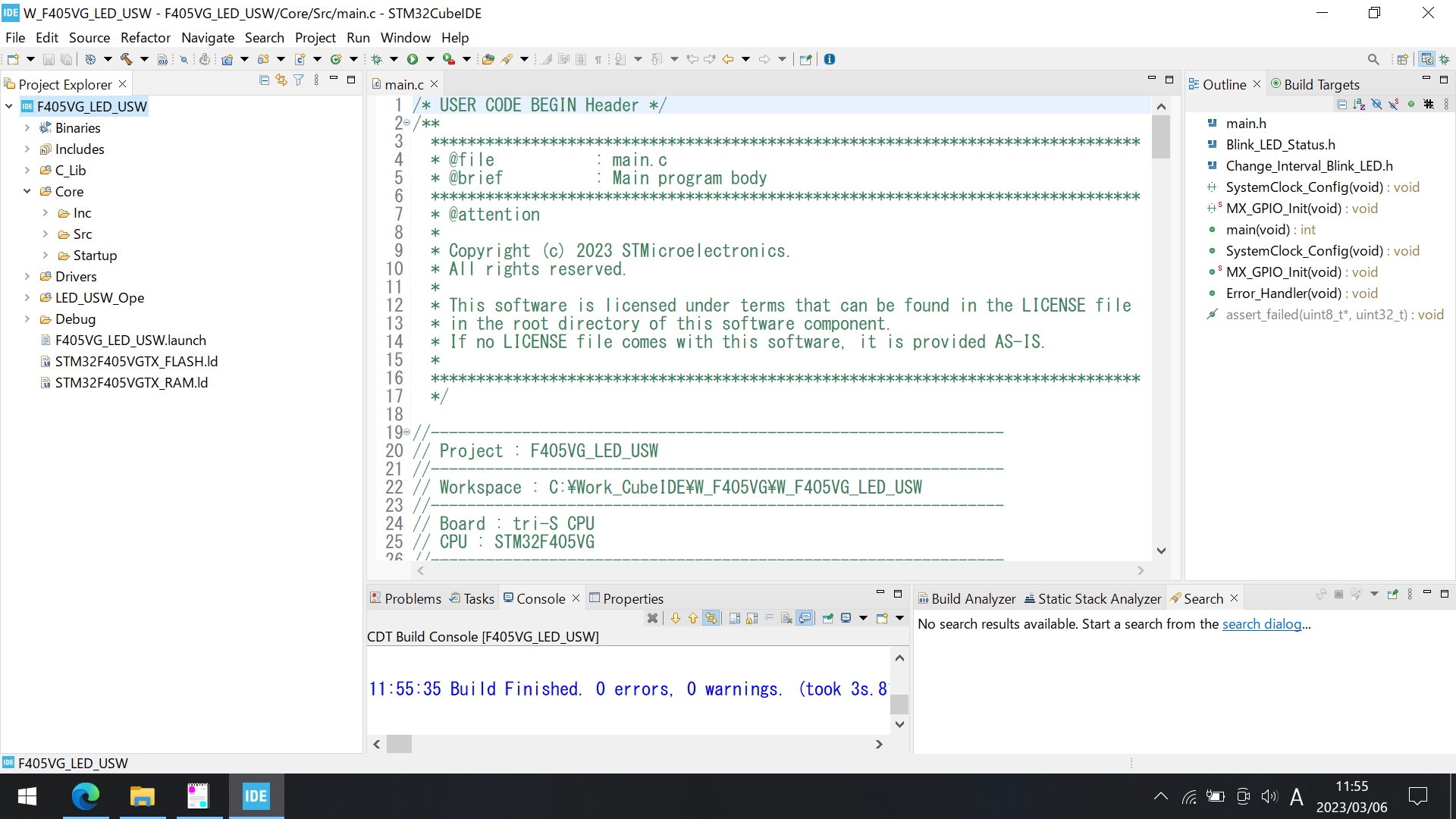
Task: Click the search magnifier icon in toolbar right side
Action: pyautogui.click(x=1373, y=59)
